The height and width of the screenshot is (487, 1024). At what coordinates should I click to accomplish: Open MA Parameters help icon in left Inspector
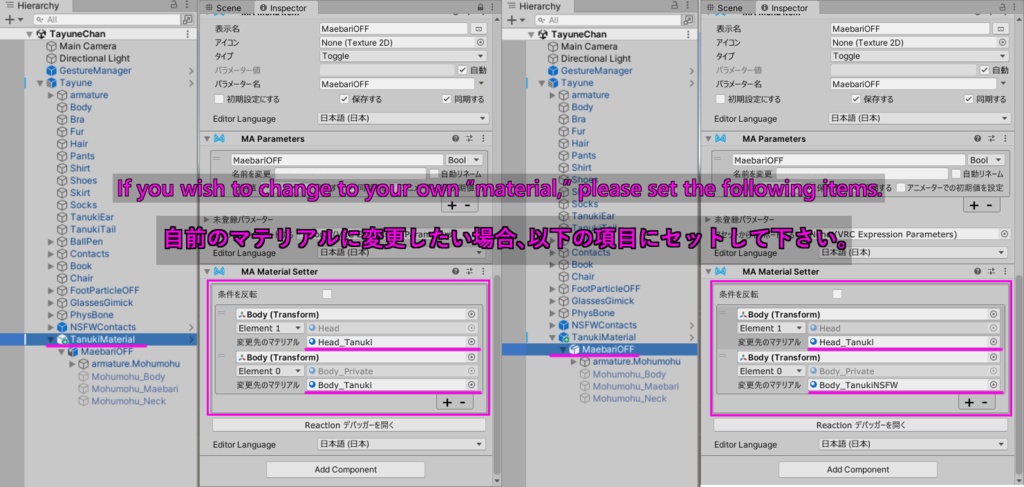456,138
